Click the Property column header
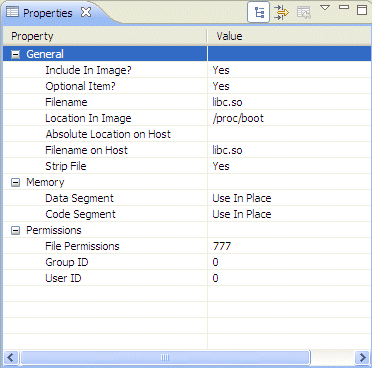Screen dimensions: 372x368 point(105,36)
